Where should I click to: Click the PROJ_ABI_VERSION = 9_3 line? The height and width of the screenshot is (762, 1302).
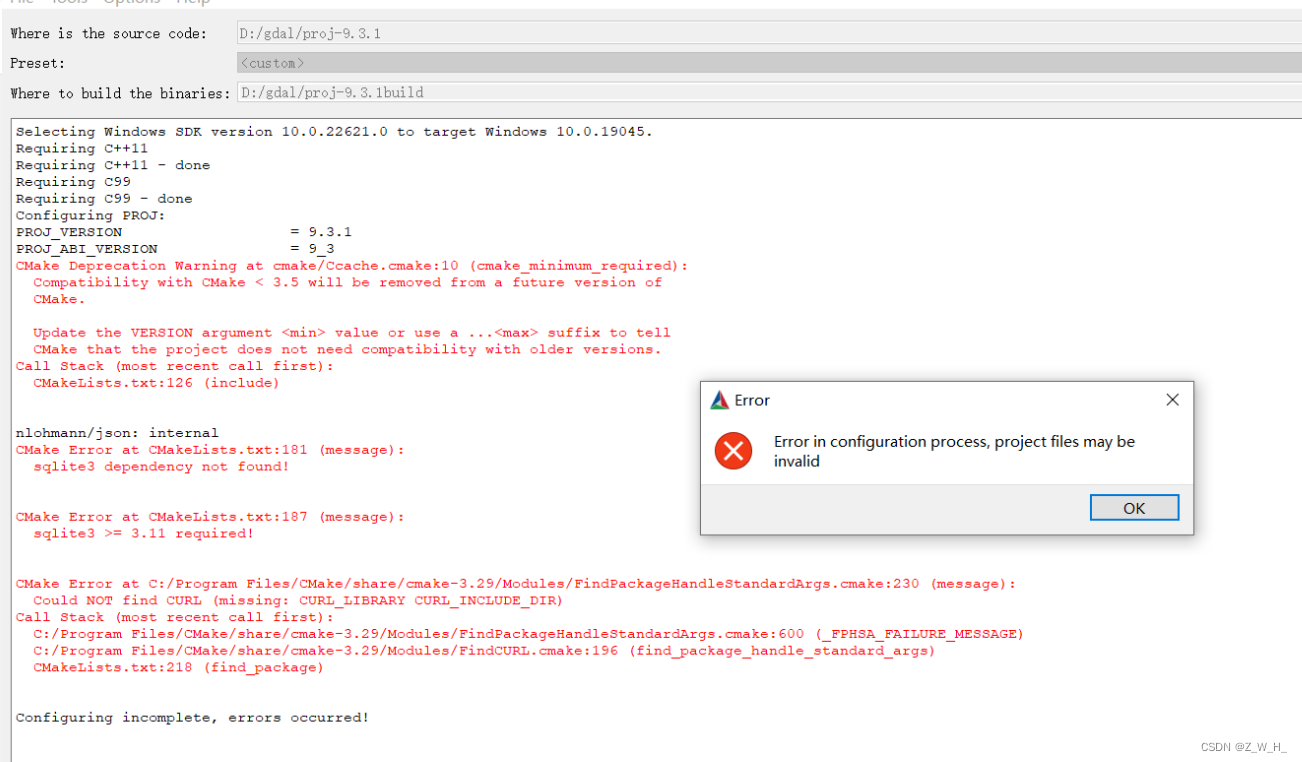175,249
